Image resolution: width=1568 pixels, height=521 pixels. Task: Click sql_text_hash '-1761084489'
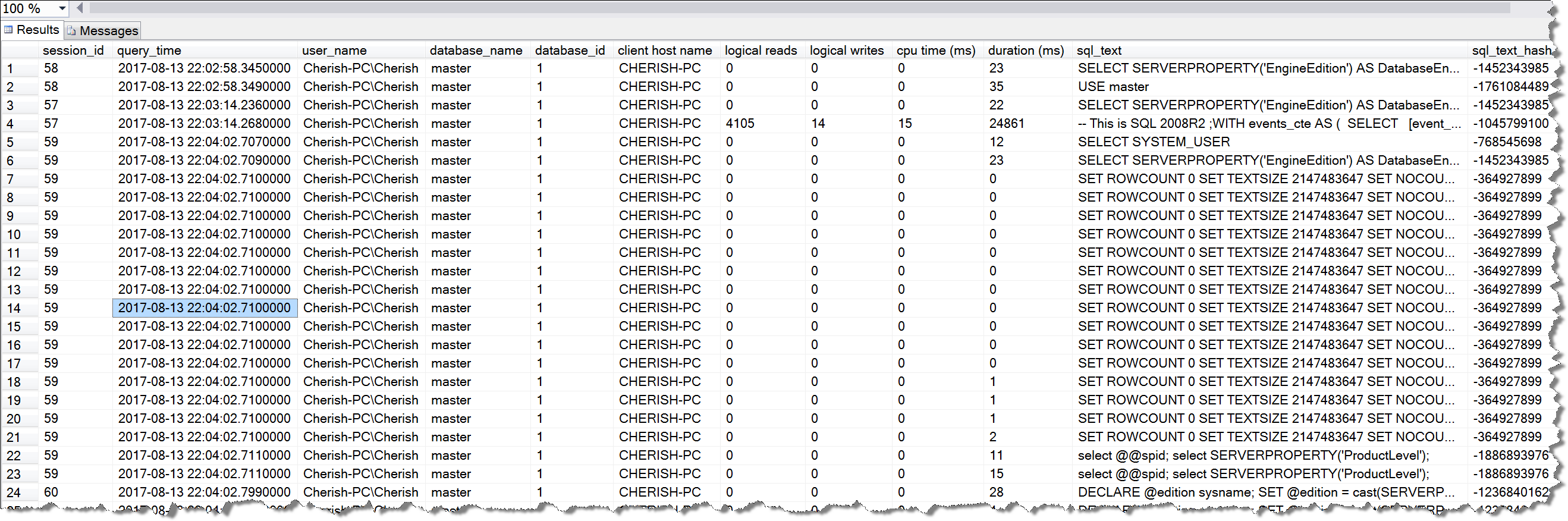click(1511, 87)
